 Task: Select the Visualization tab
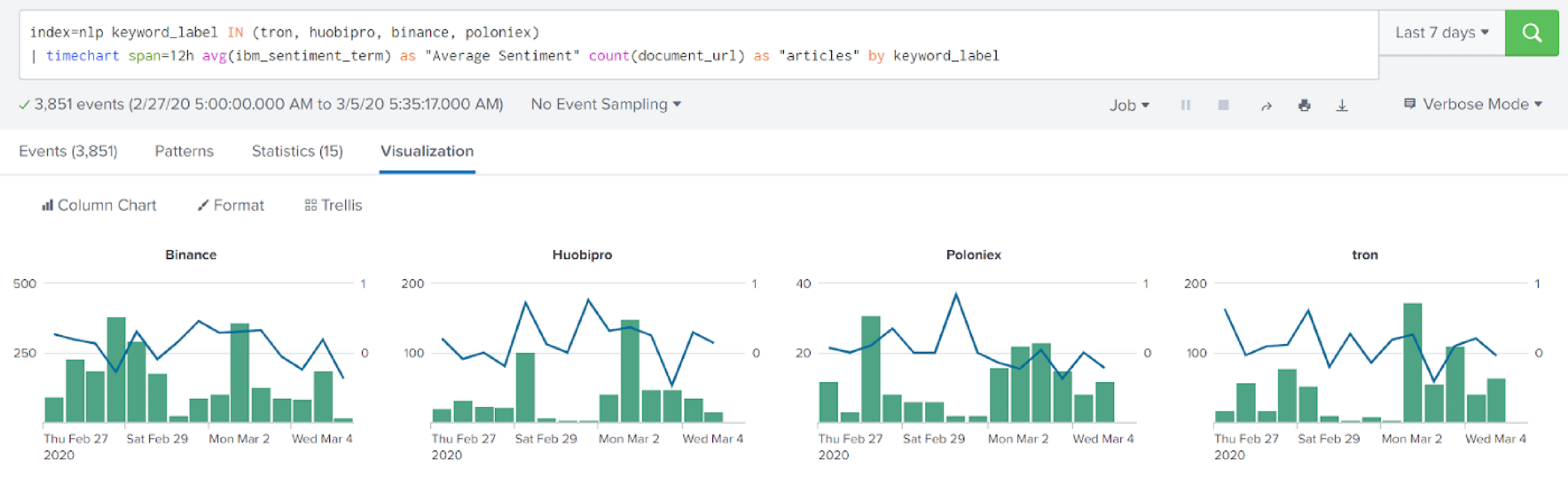[x=427, y=151]
